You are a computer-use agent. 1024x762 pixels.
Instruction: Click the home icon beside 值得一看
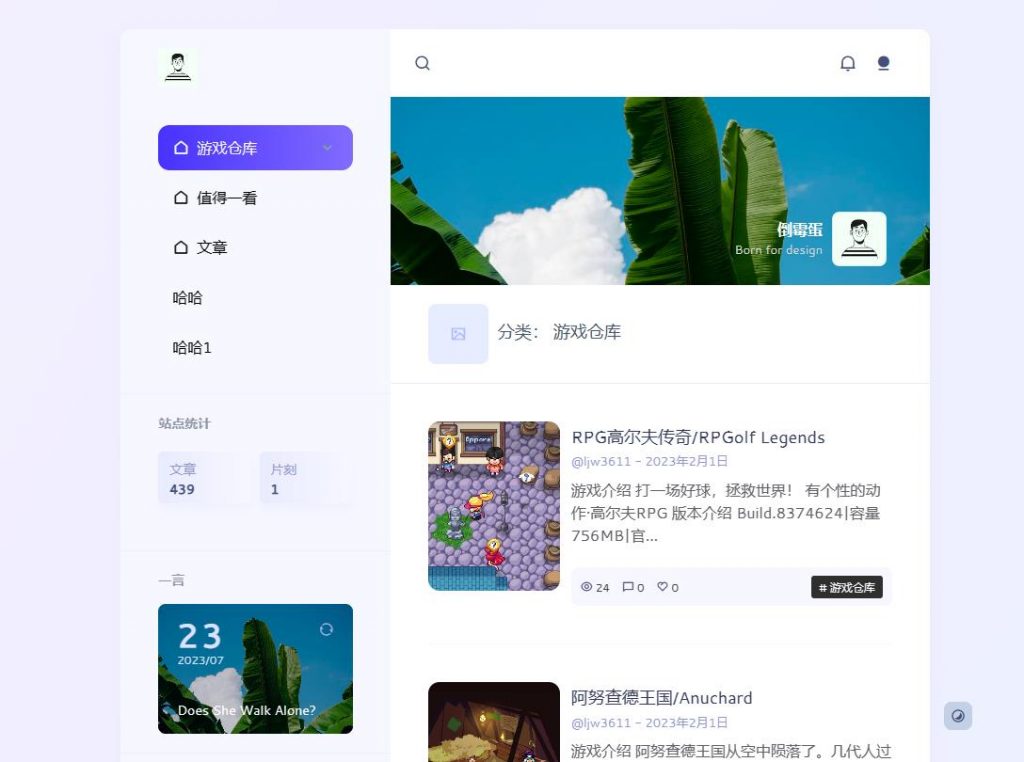pos(181,197)
